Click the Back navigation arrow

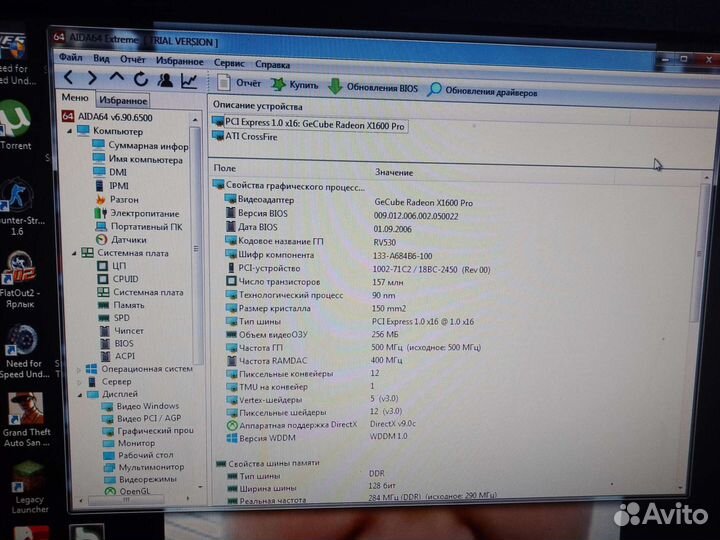pyautogui.click(x=69, y=77)
